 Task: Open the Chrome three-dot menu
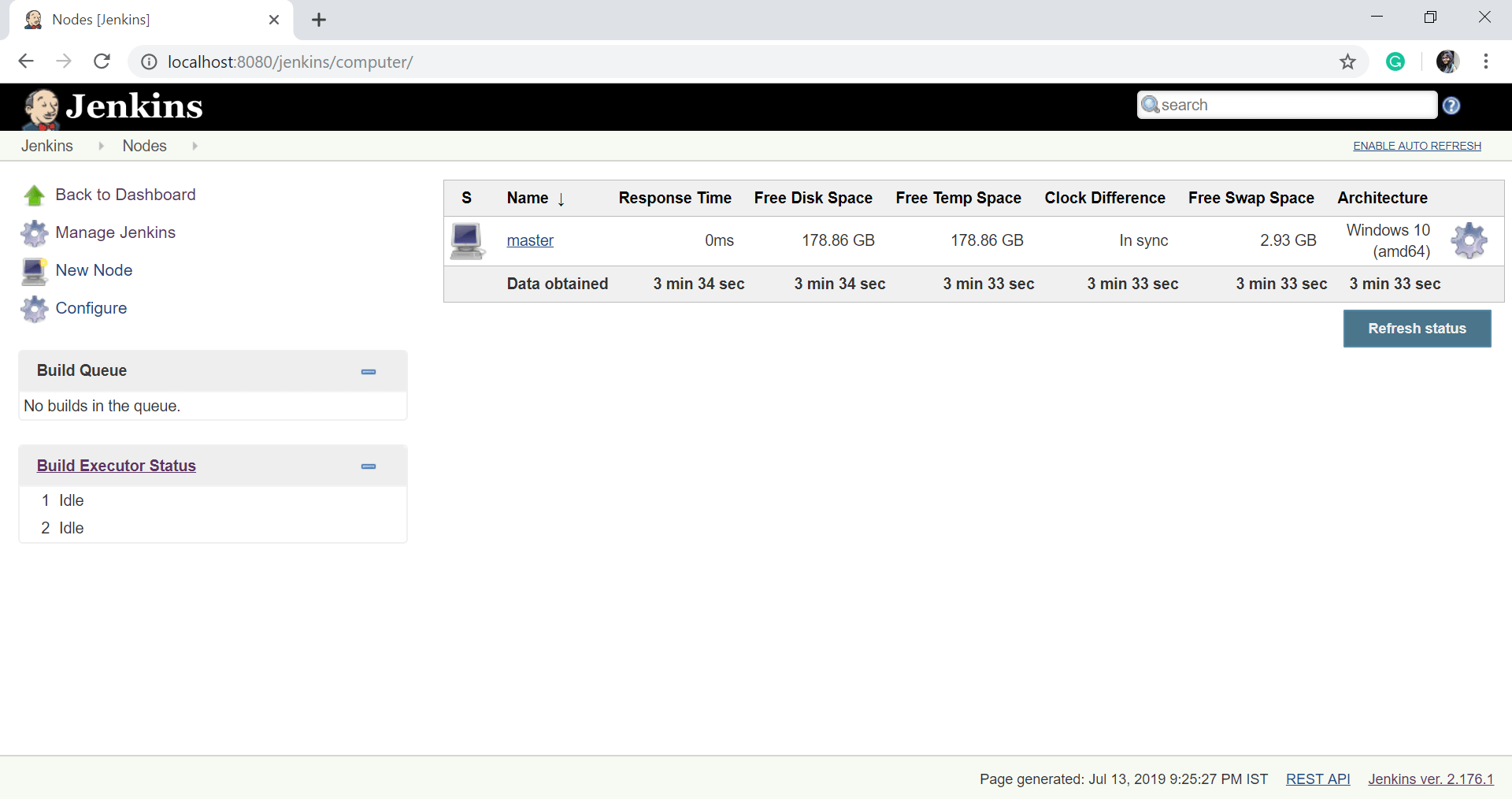(1486, 61)
